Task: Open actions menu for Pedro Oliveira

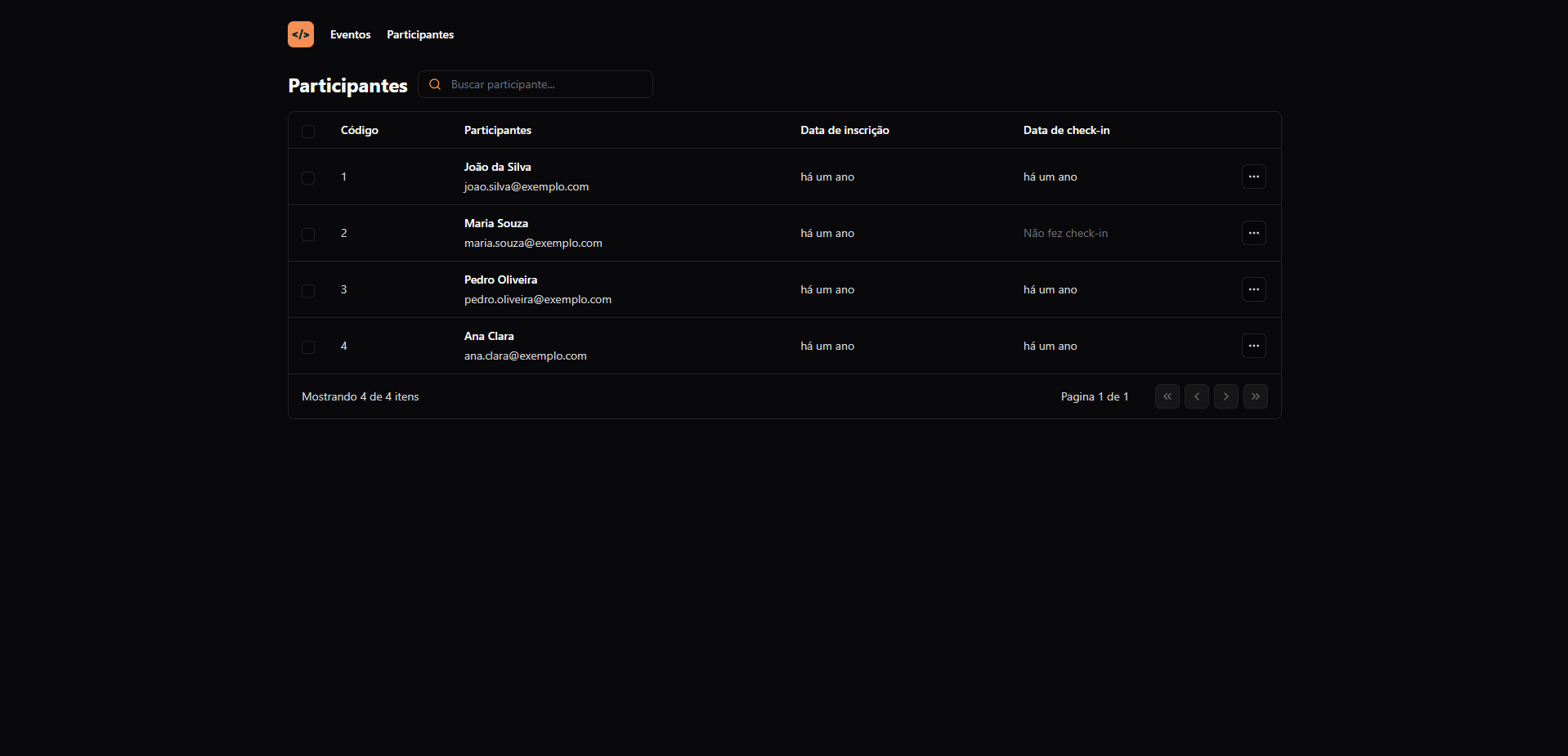Action: [1253, 289]
